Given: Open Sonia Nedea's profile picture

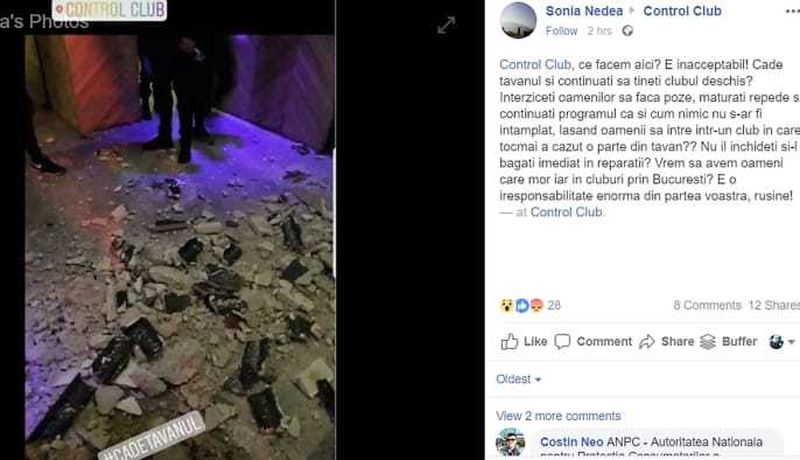Looking at the screenshot, I should [x=518, y=20].
